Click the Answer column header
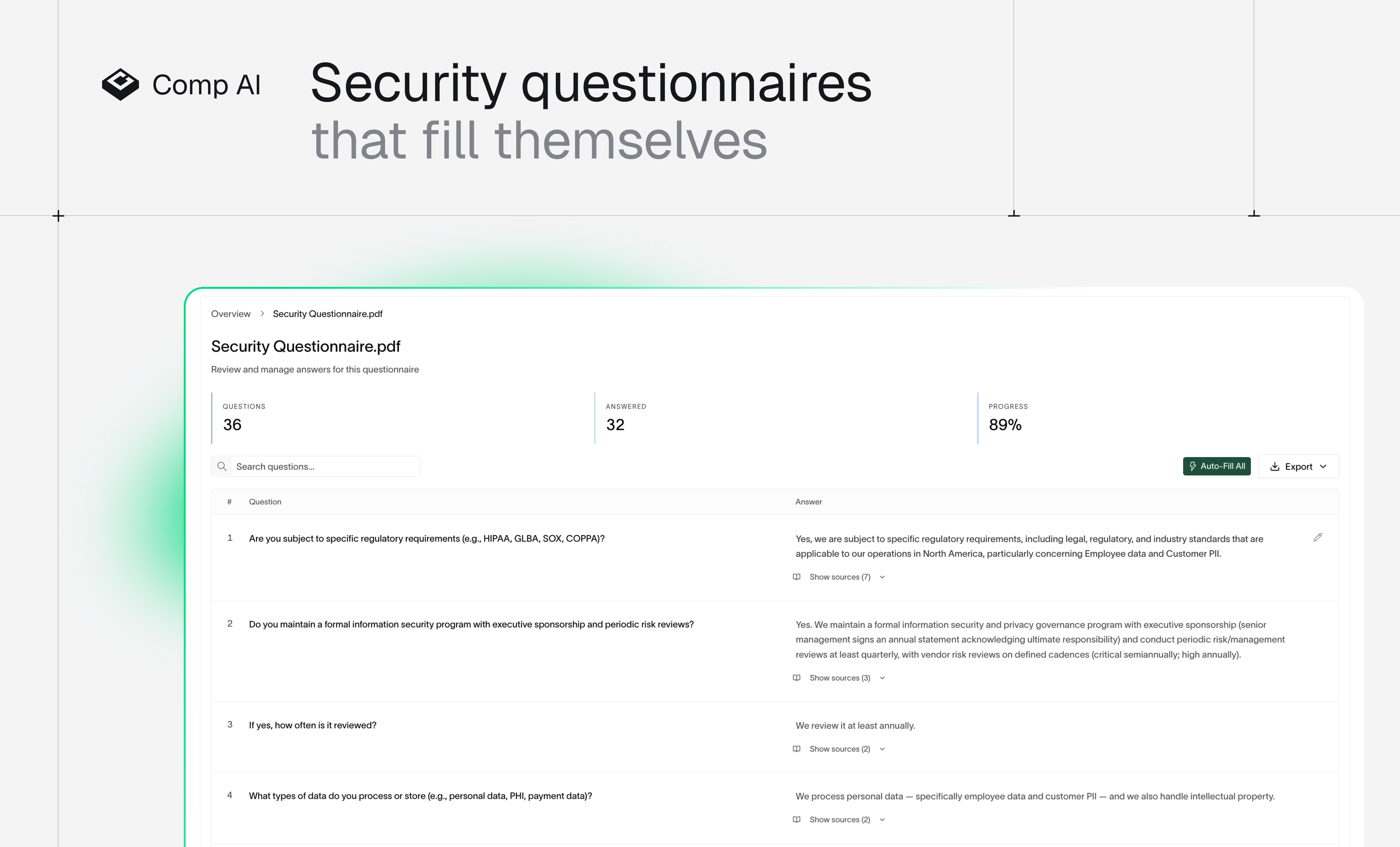The image size is (1400, 847). [809, 502]
